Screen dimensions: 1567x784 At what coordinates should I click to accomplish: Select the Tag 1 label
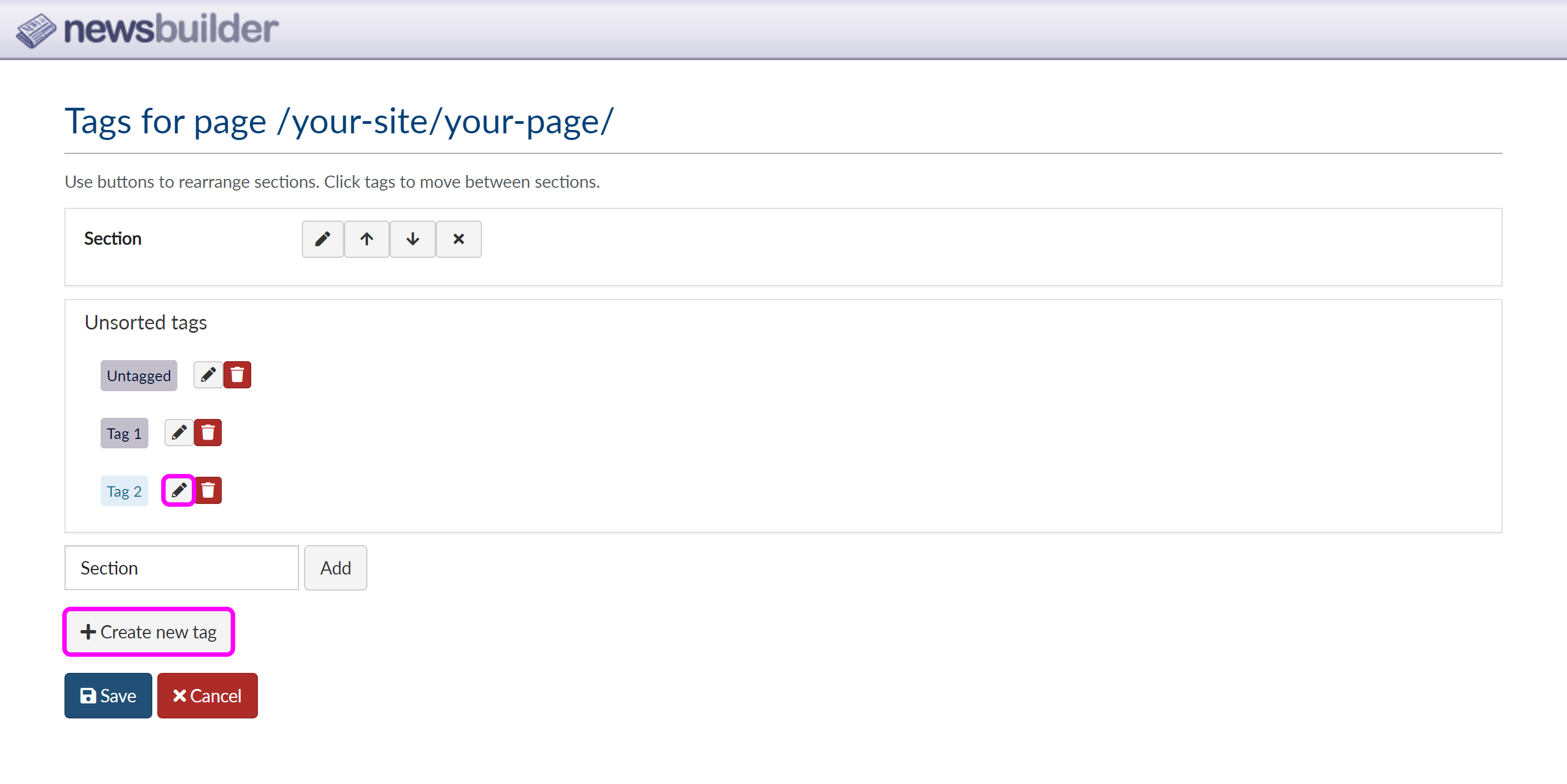tap(124, 433)
